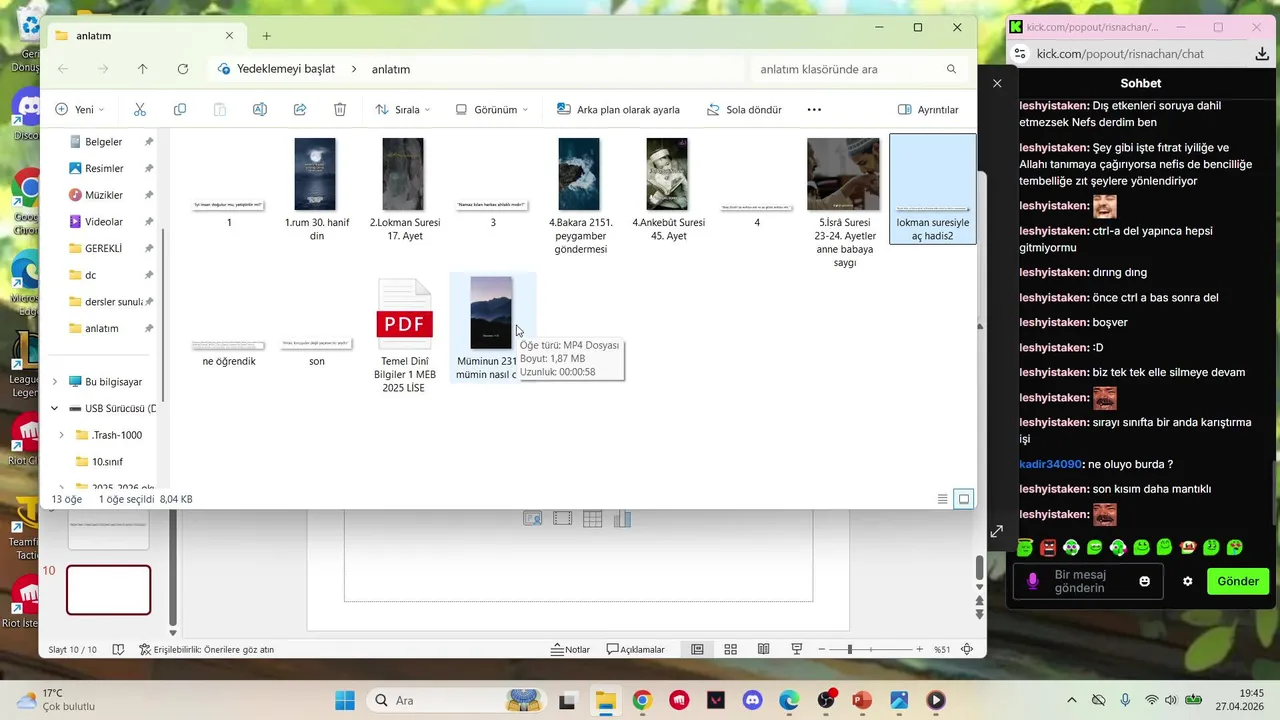Click the search magnifier icon in Explorer
This screenshot has width=1280, height=720.
(951, 69)
